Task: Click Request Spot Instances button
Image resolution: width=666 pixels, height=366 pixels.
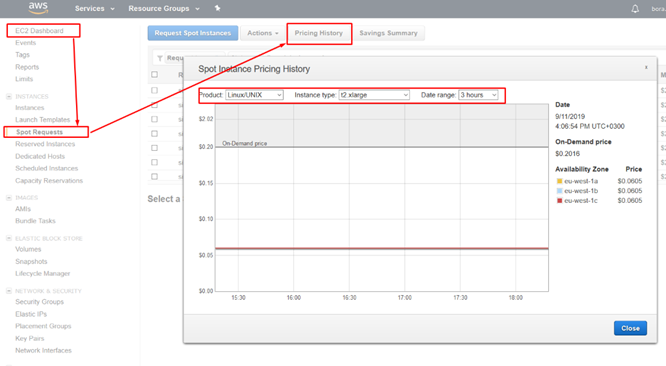Action: point(193,33)
